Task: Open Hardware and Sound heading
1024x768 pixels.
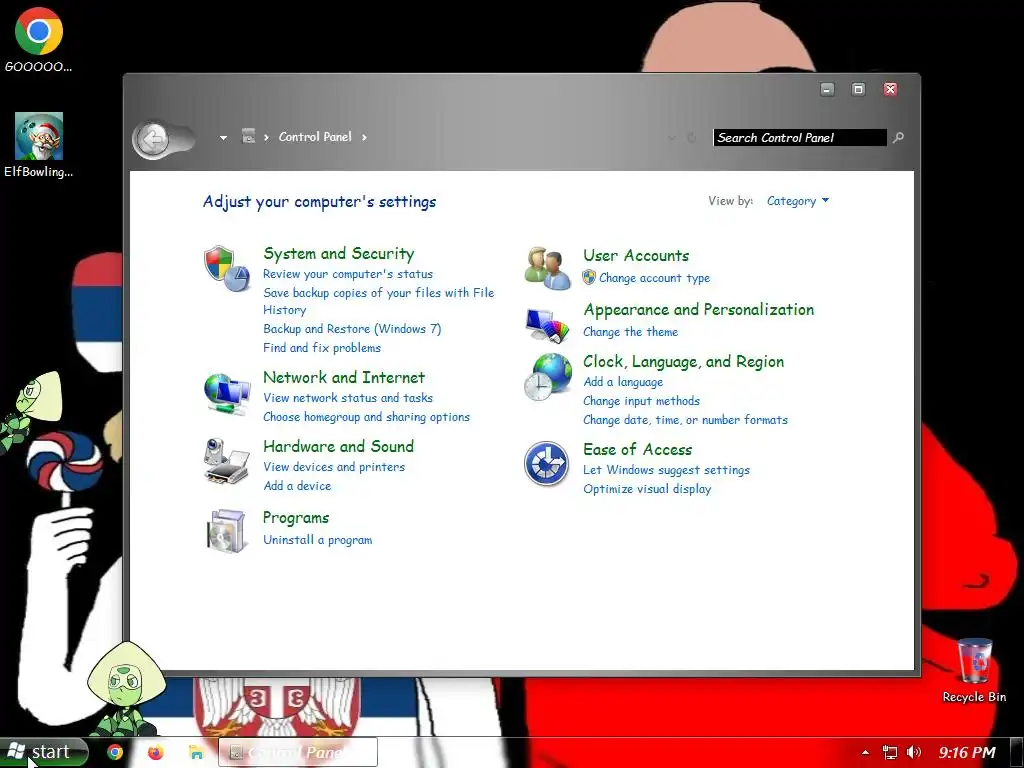Action: 338,446
